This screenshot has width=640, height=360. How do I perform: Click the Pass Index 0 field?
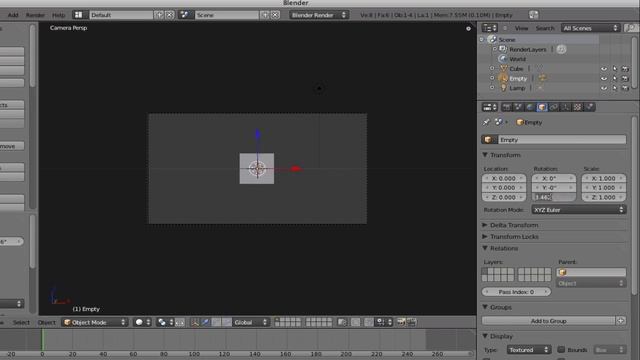[x=516, y=292]
